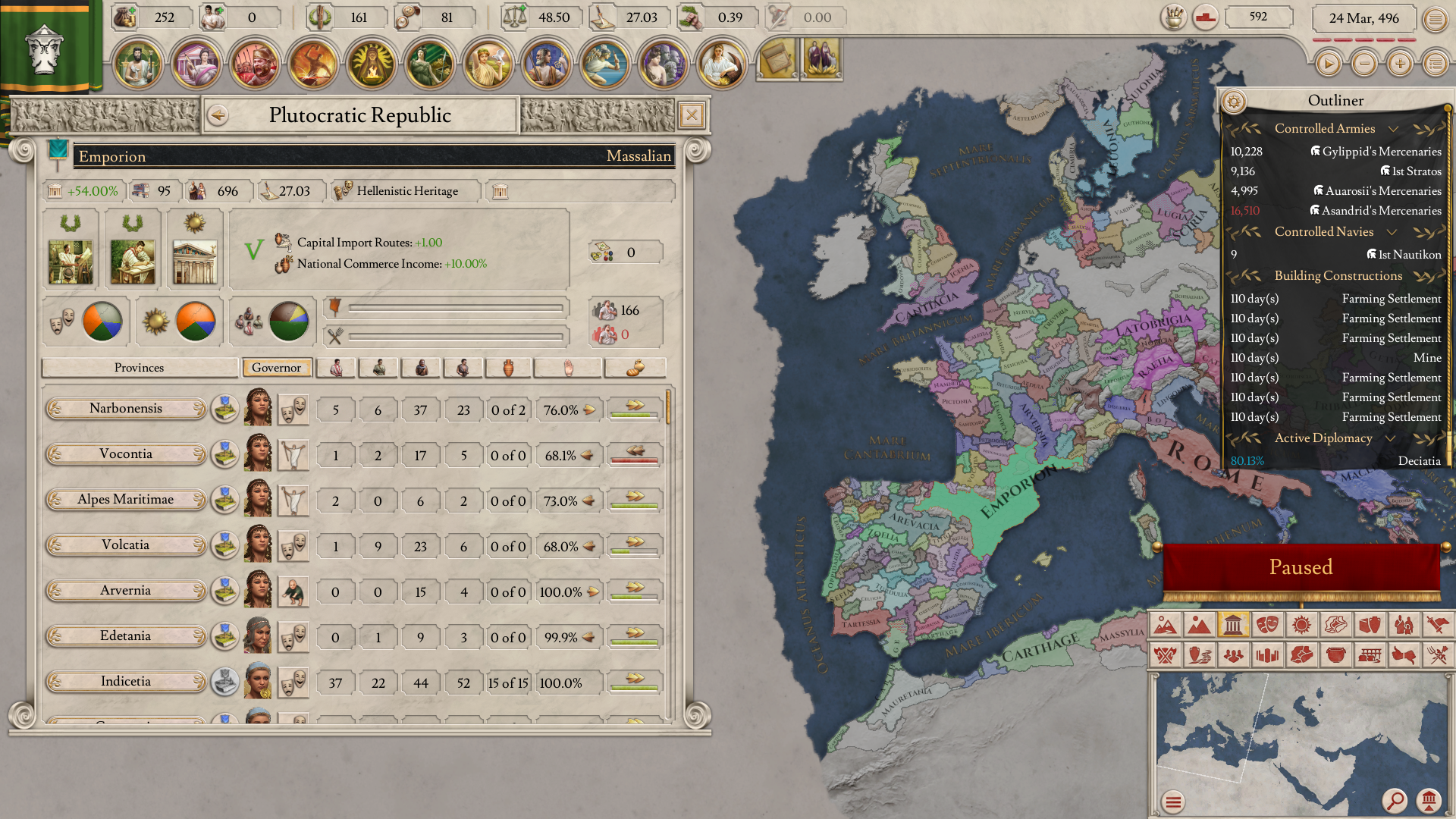The image size is (1456, 819).
Task: Open the three-line menu button on the minimap
Action: (x=1173, y=802)
